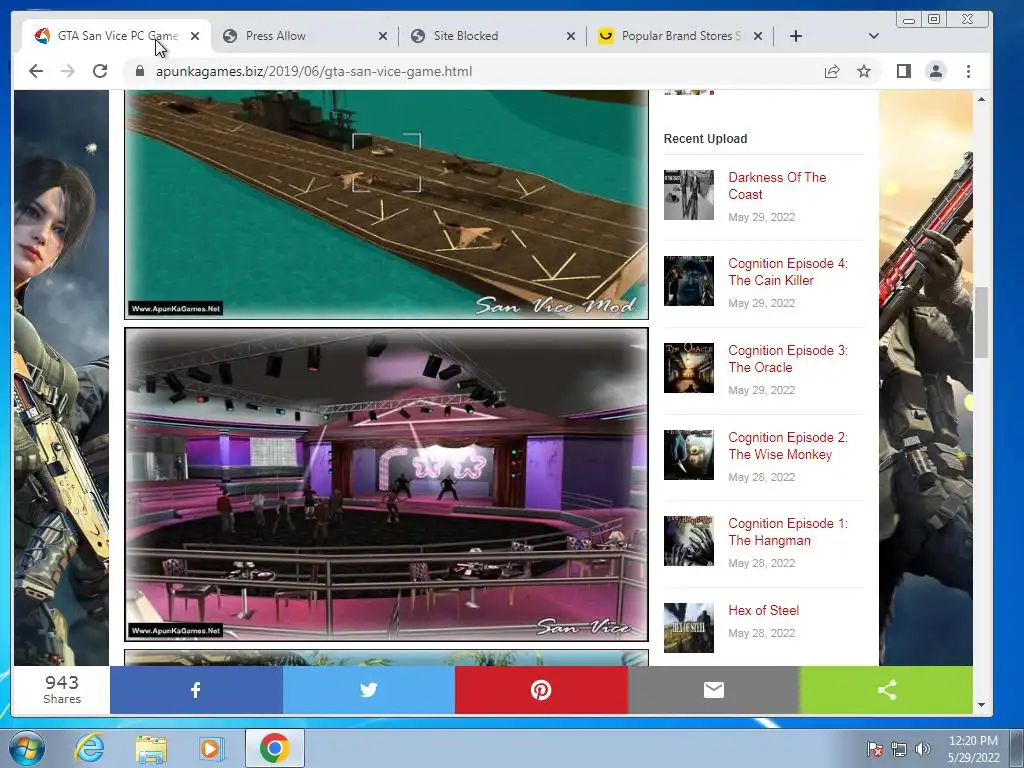Close the GTA San Vice tab
Screen dimensions: 1024x768
[195, 36]
